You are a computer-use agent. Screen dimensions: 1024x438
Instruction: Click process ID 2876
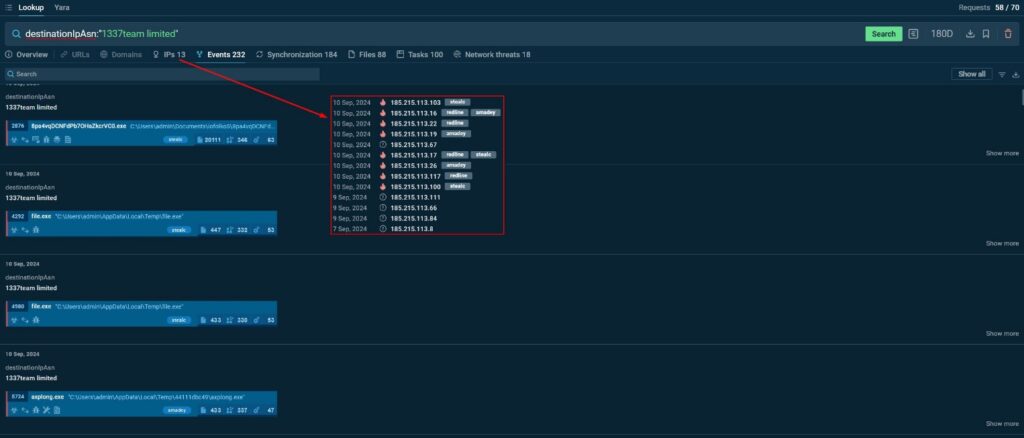[x=18, y=125]
